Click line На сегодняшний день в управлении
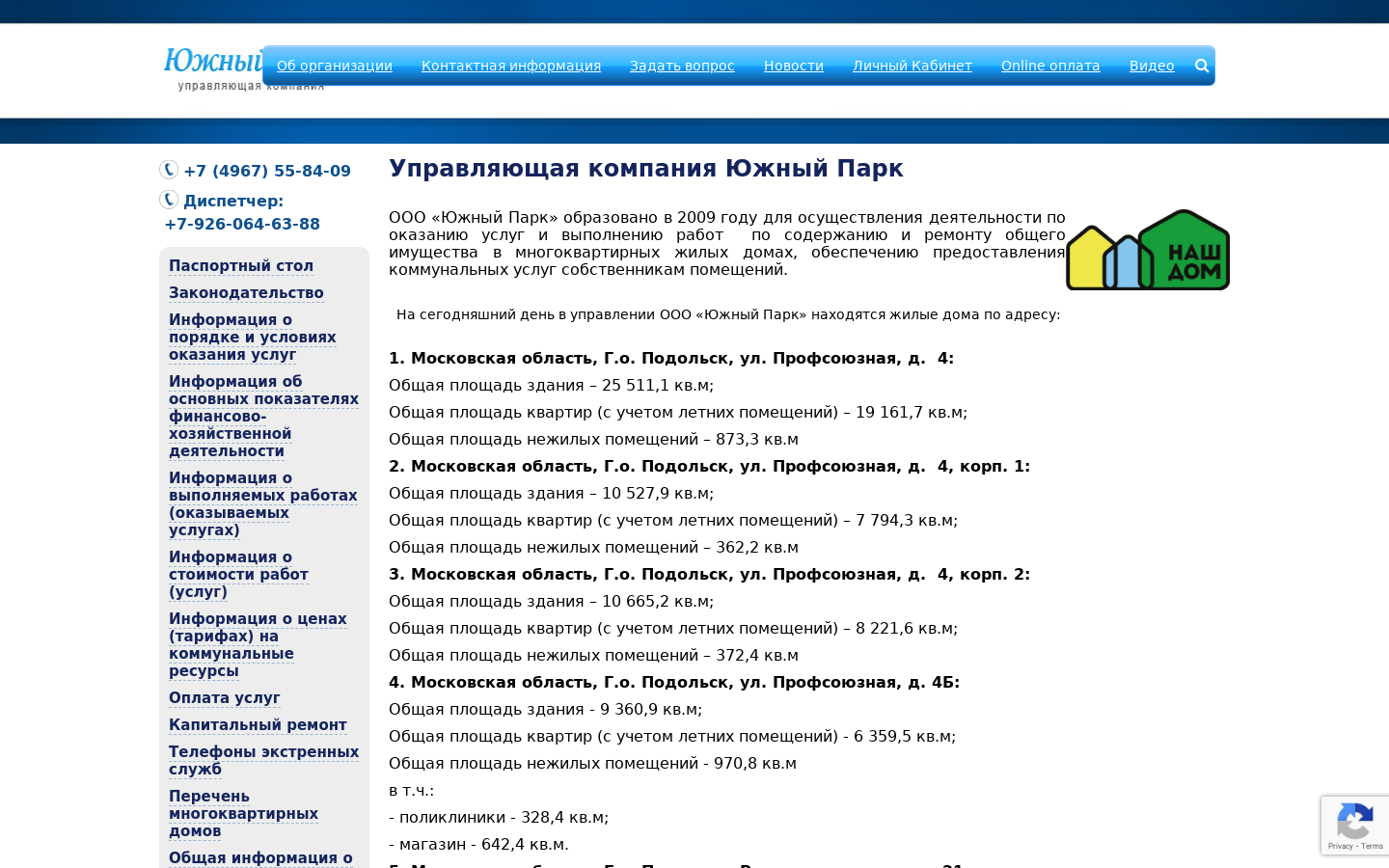This screenshot has height=868, width=1389. click(x=728, y=314)
